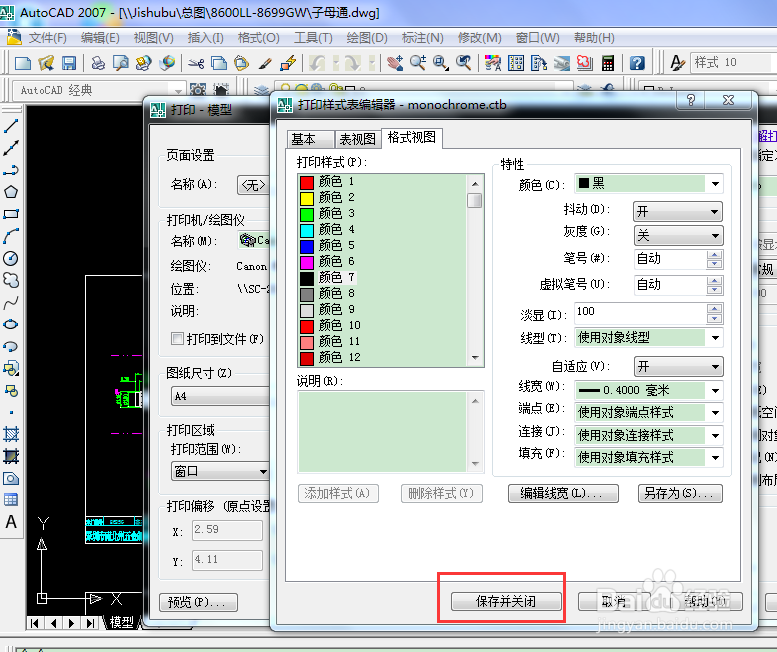Select the Table draw tool

coord(11,499)
